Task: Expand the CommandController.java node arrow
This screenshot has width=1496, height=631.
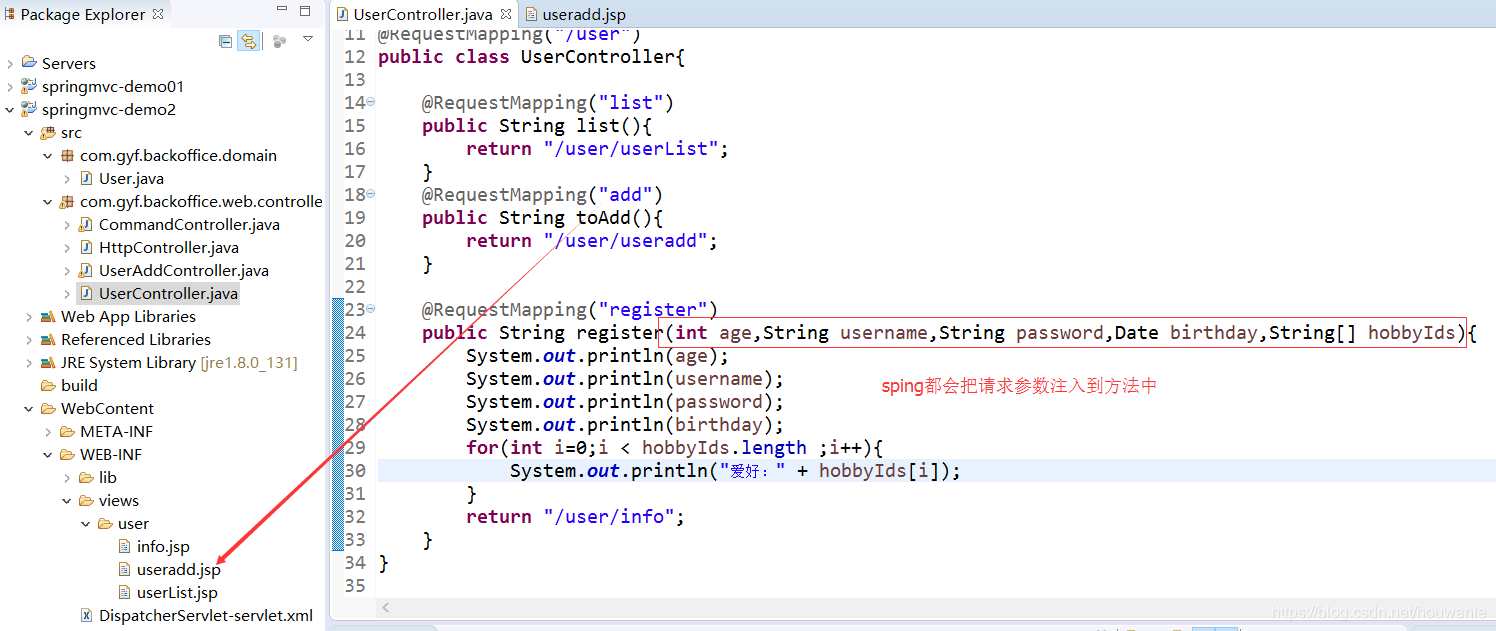Action: point(66,224)
